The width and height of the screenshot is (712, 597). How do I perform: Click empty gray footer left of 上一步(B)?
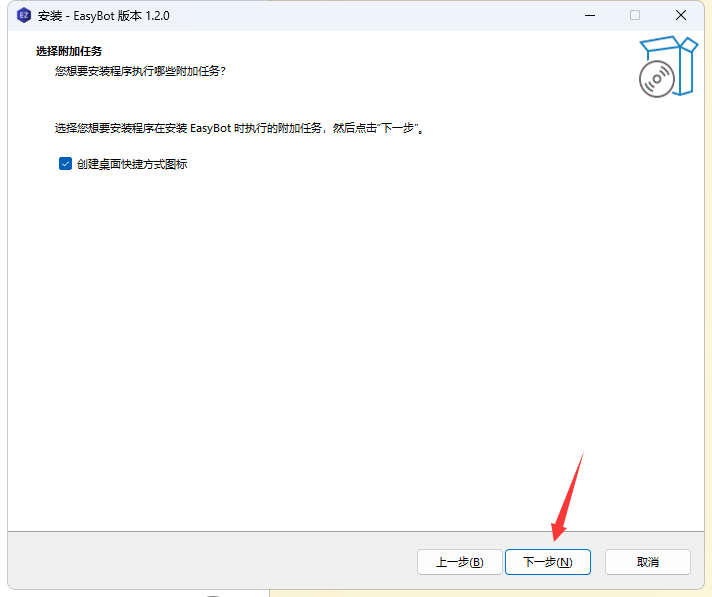click(x=200, y=562)
